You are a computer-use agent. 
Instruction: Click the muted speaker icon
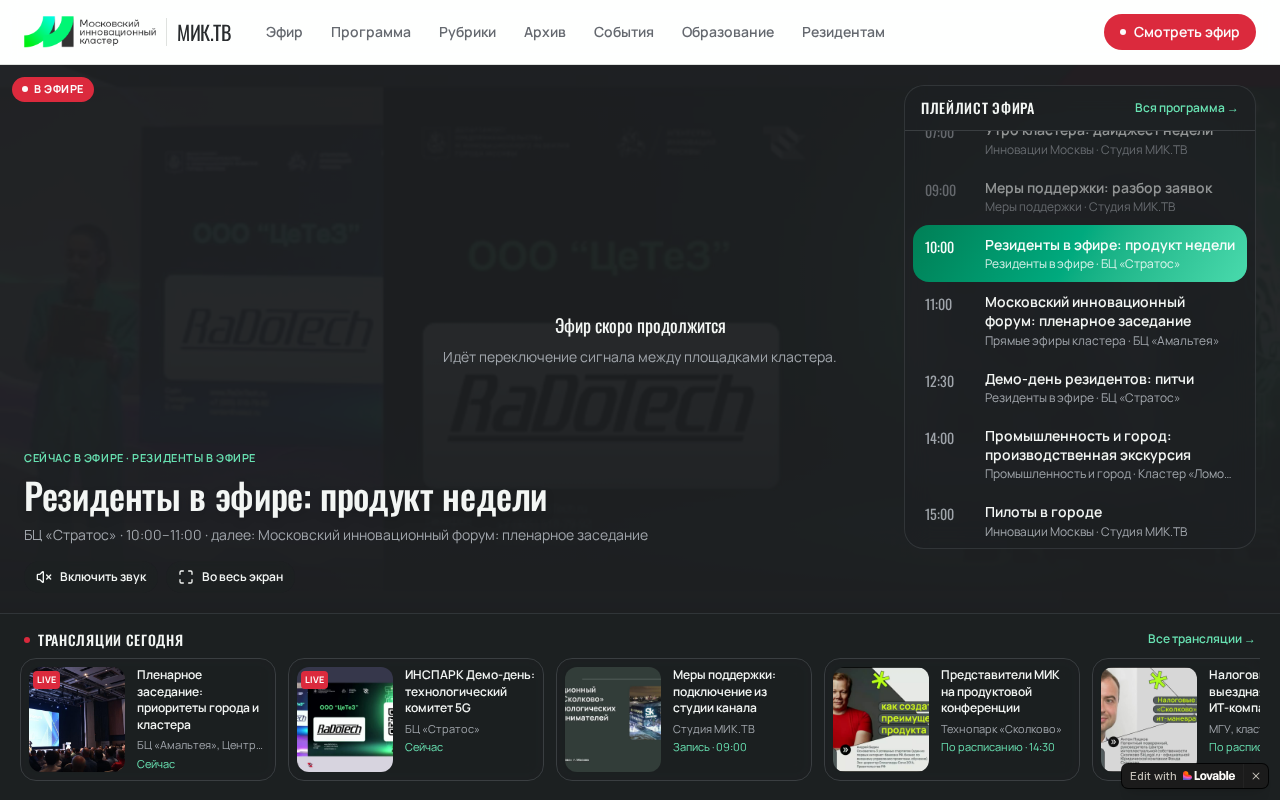click(44, 577)
